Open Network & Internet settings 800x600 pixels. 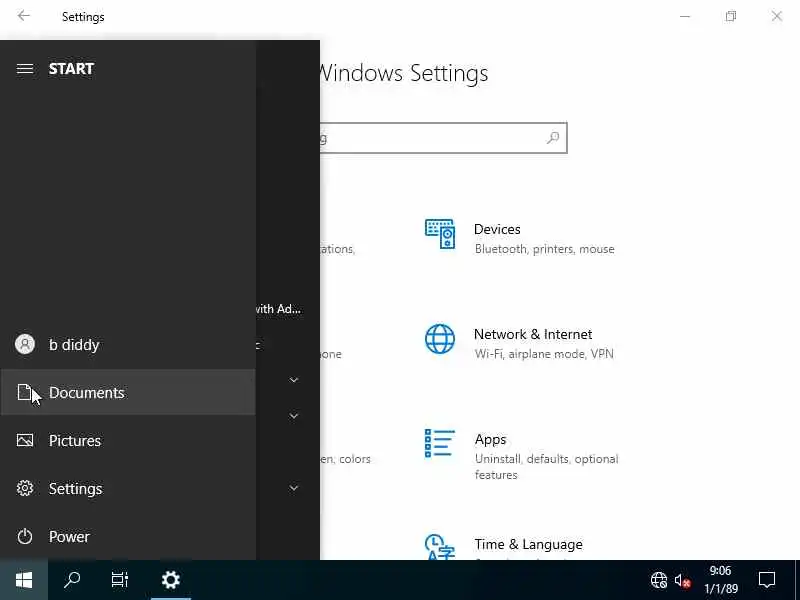click(519, 343)
